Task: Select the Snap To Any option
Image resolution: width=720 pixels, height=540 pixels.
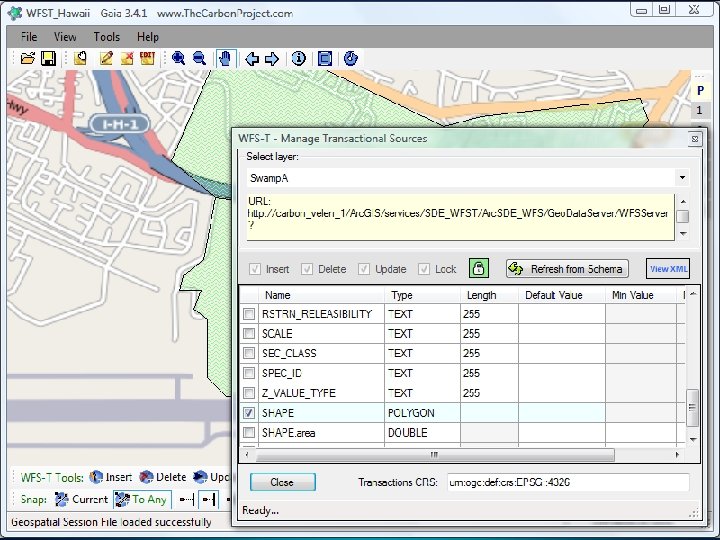Action: [x=141, y=499]
